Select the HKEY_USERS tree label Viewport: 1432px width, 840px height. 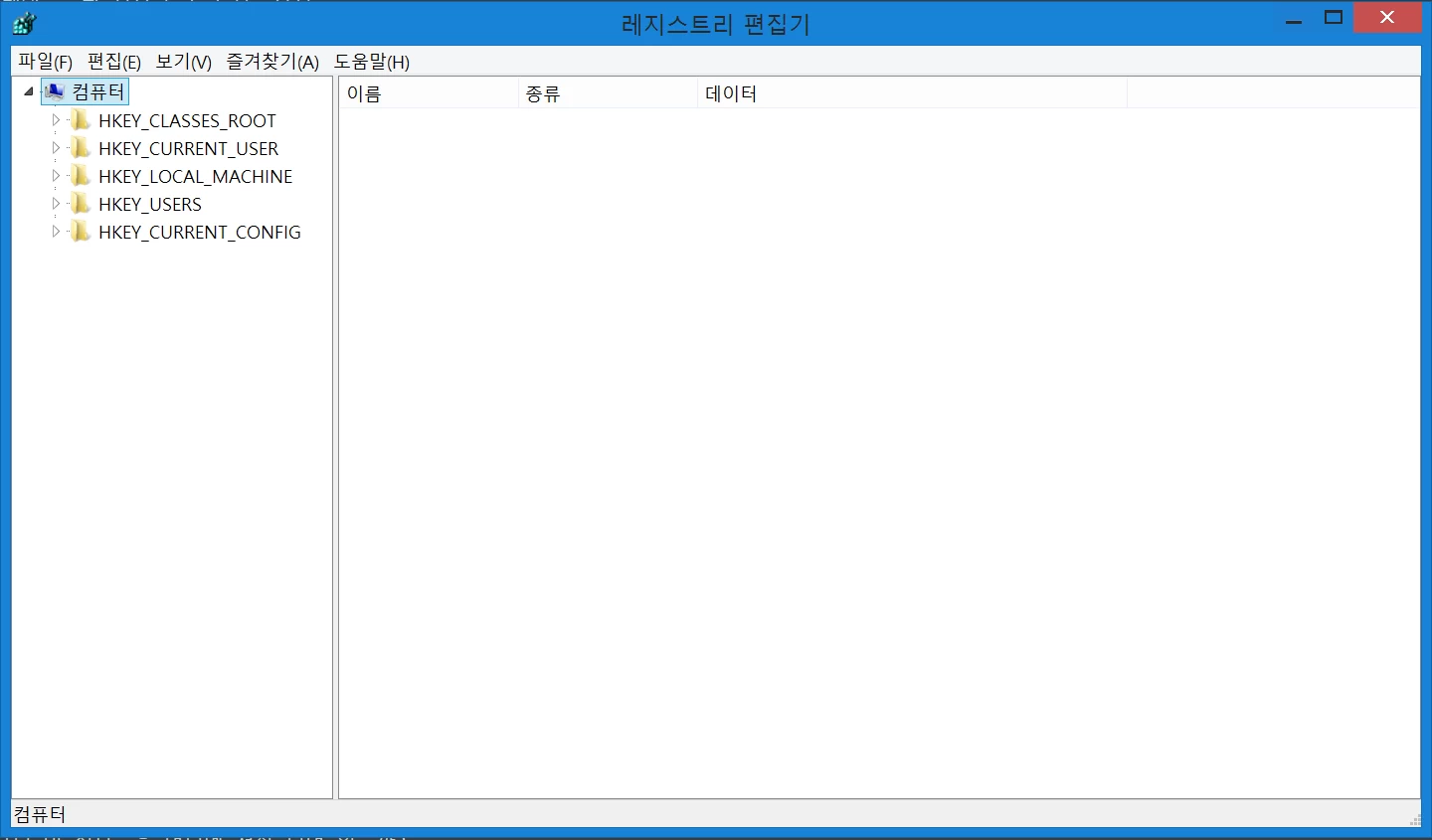[150, 204]
